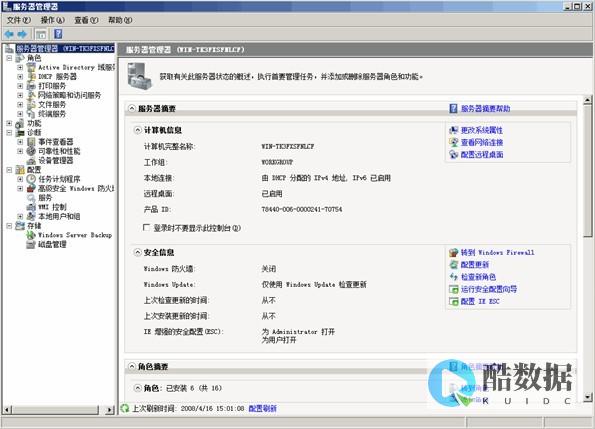Screen dimensions: 595x429
Task: Collapse the 配置 tree node
Action: coord(9,170)
